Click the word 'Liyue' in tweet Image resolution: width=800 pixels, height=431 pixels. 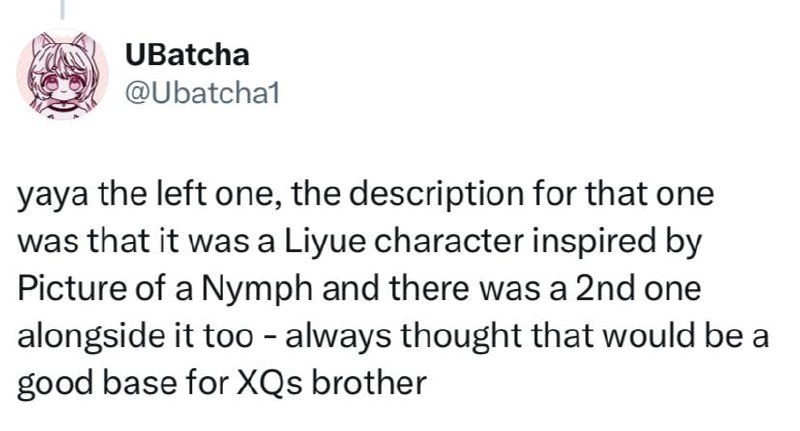coord(324,241)
